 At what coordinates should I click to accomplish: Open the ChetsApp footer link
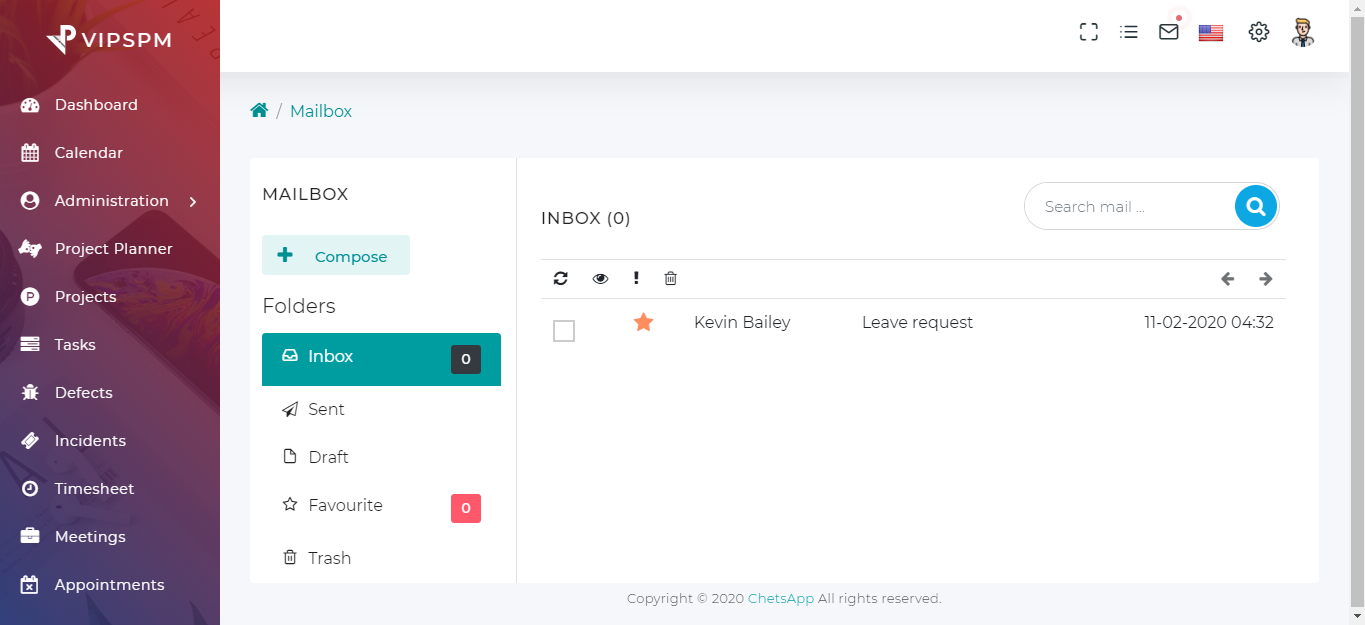(780, 599)
